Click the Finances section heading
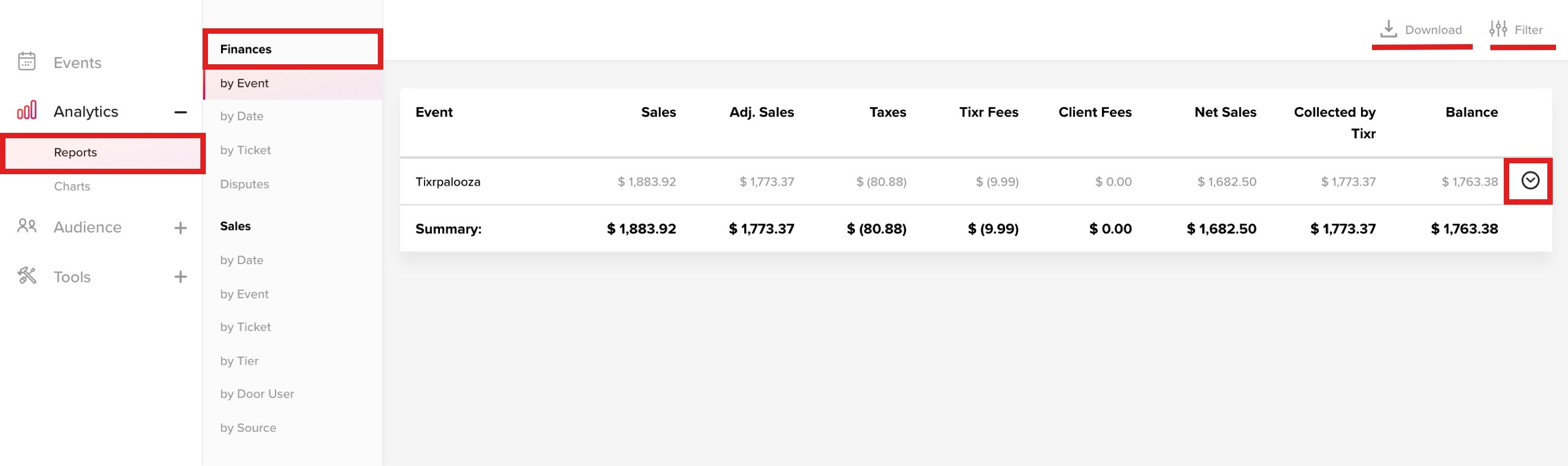1568x466 pixels. [246, 50]
